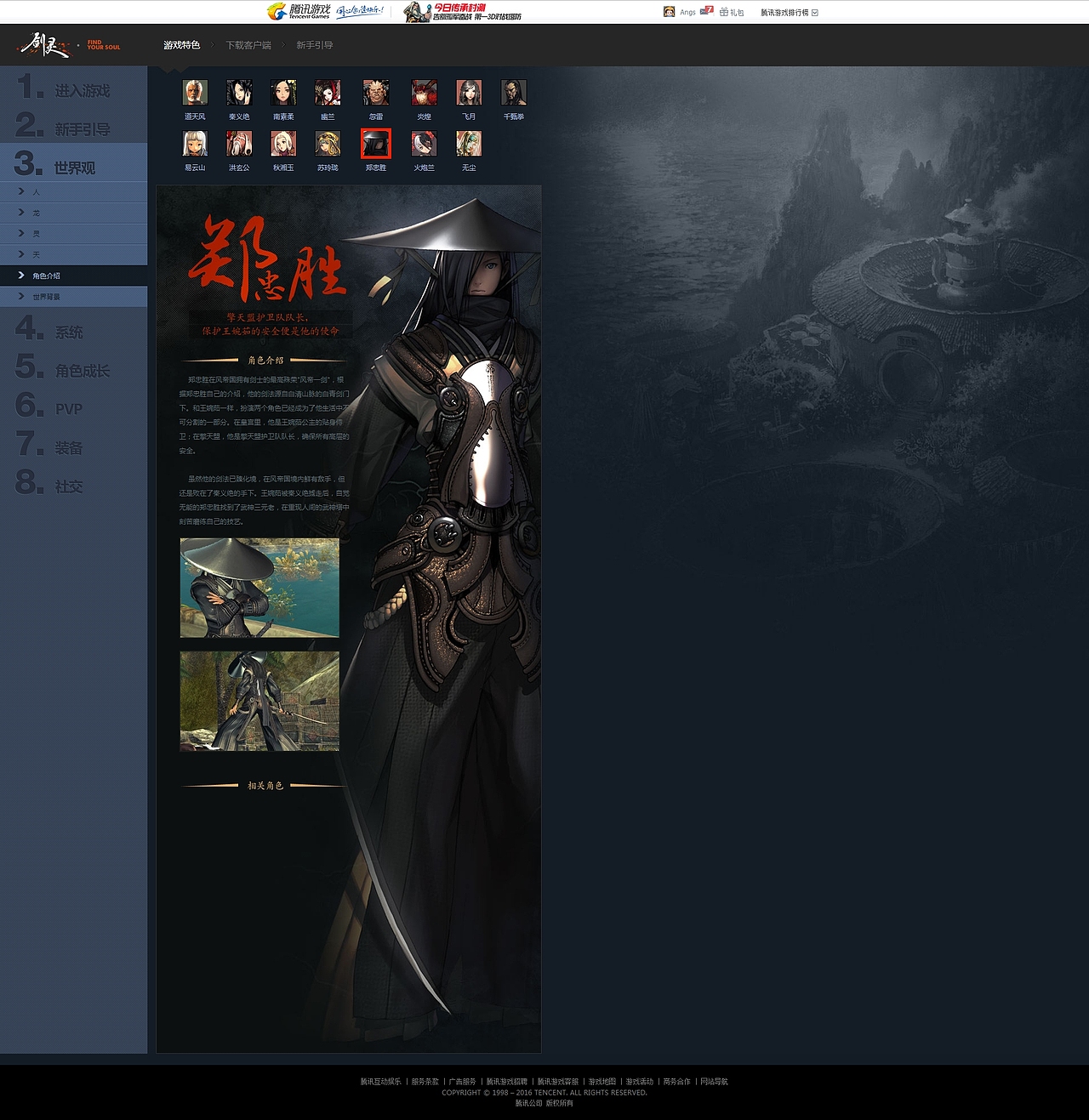
Task: Open the 世界背景 submenu item
Action: [73, 297]
